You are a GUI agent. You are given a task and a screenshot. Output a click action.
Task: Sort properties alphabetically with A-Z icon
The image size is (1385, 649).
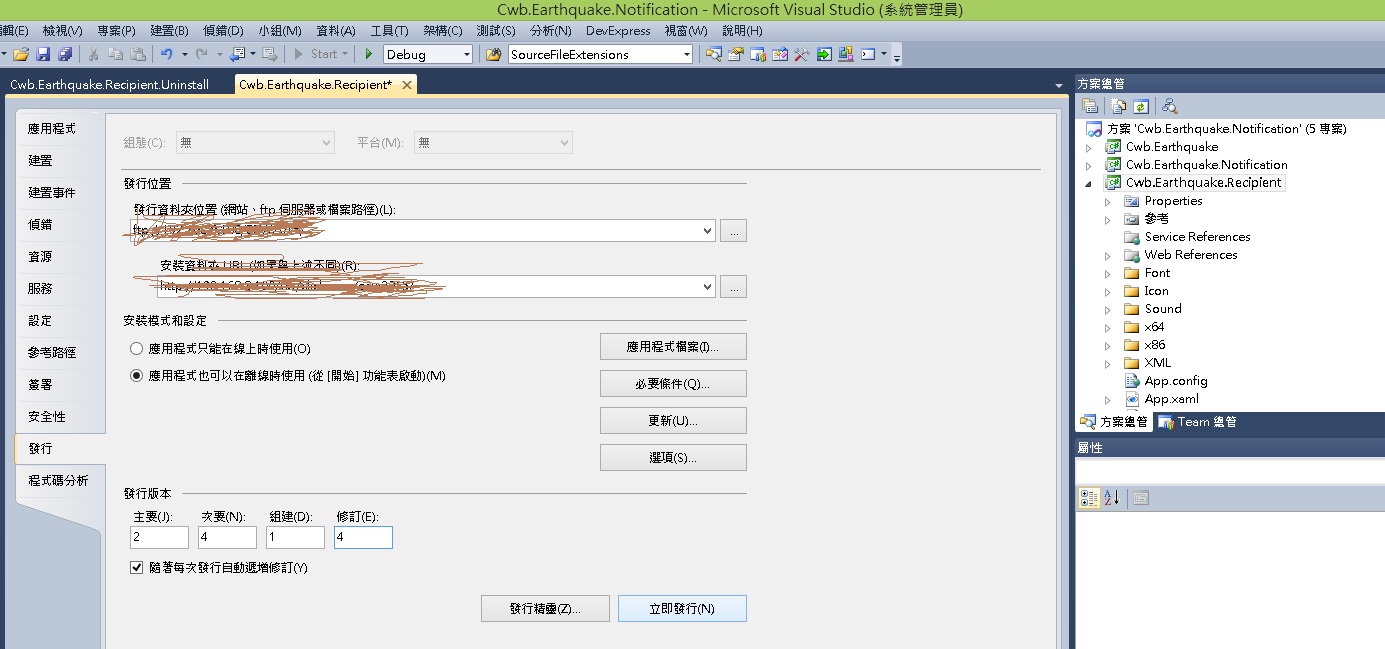point(1112,498)
